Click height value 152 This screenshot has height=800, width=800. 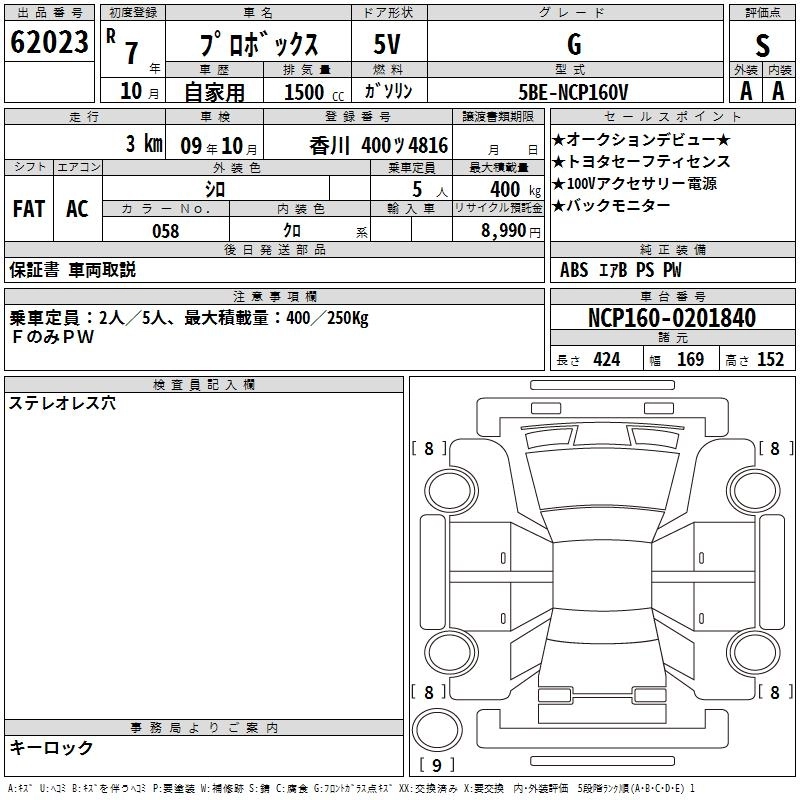pyautogui.click(x=770, y=360)
